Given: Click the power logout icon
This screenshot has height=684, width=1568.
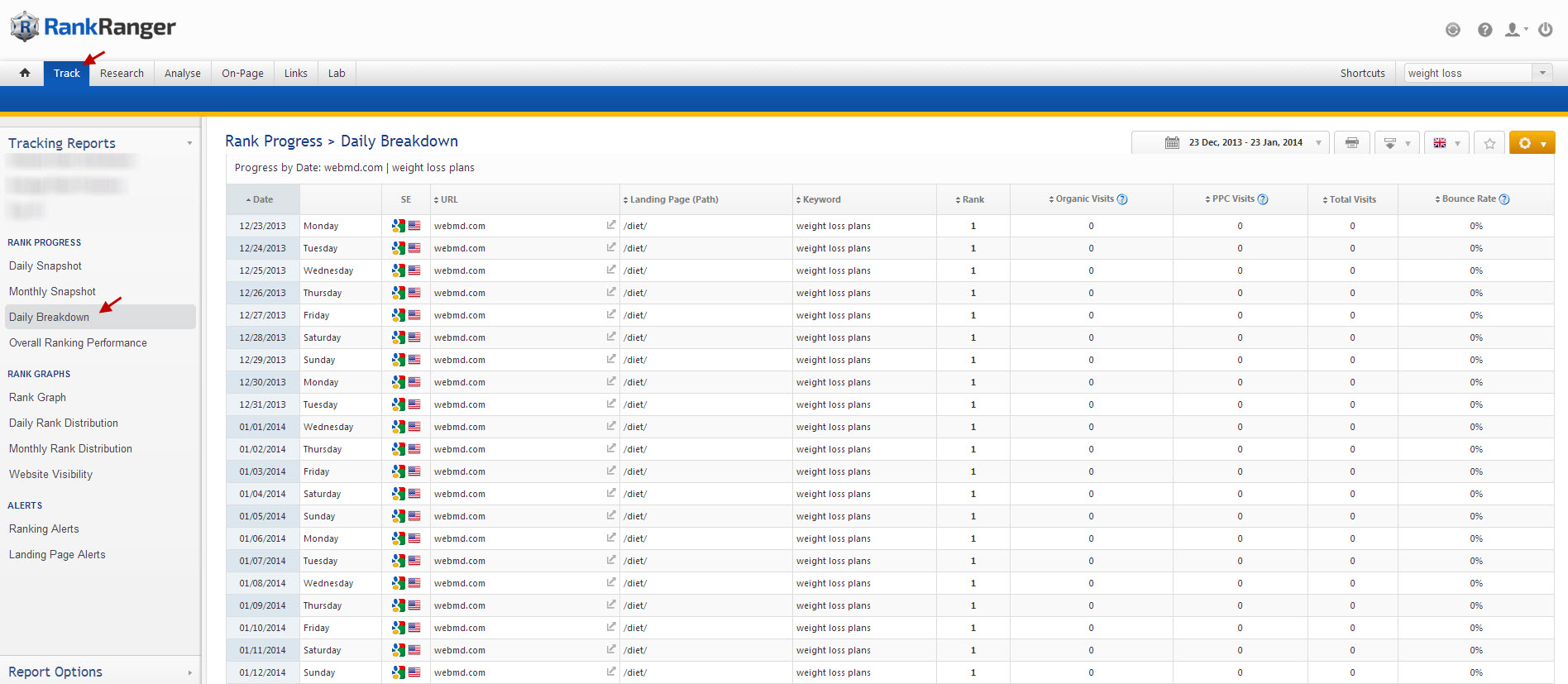Looking at the screenshot, I should tap(1545, 30).
